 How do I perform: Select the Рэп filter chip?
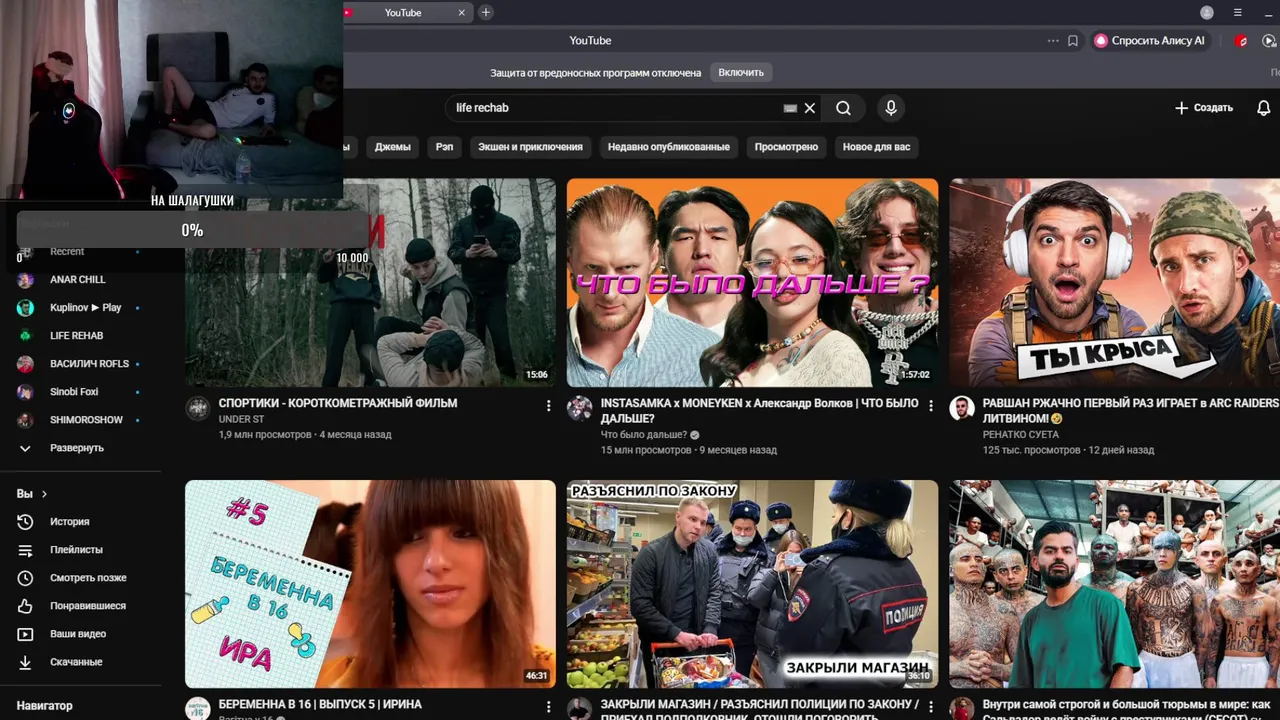pos(444,147)
